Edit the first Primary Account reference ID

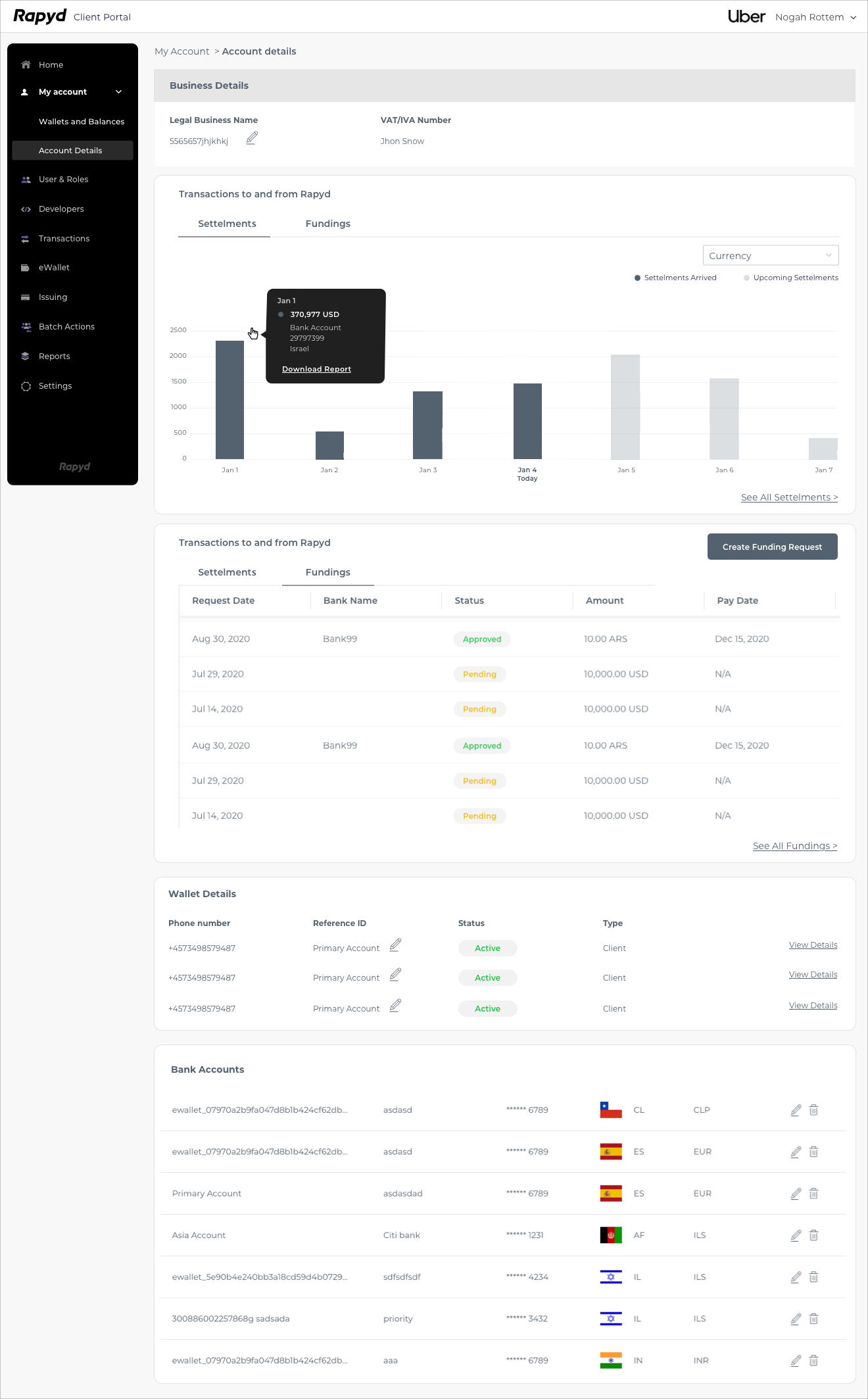395,946
